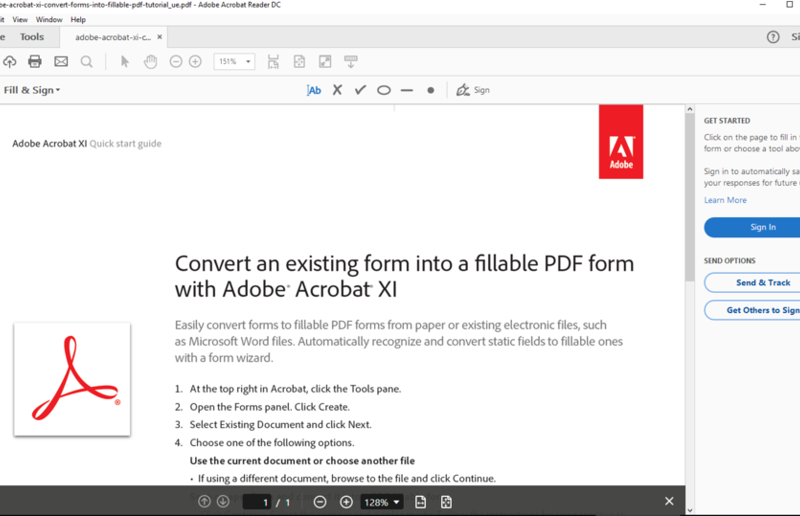Click the page number input field
Image resolution: width=800 pixels, height=516 pixels.
pyautogui.click(x=257, y=502)
